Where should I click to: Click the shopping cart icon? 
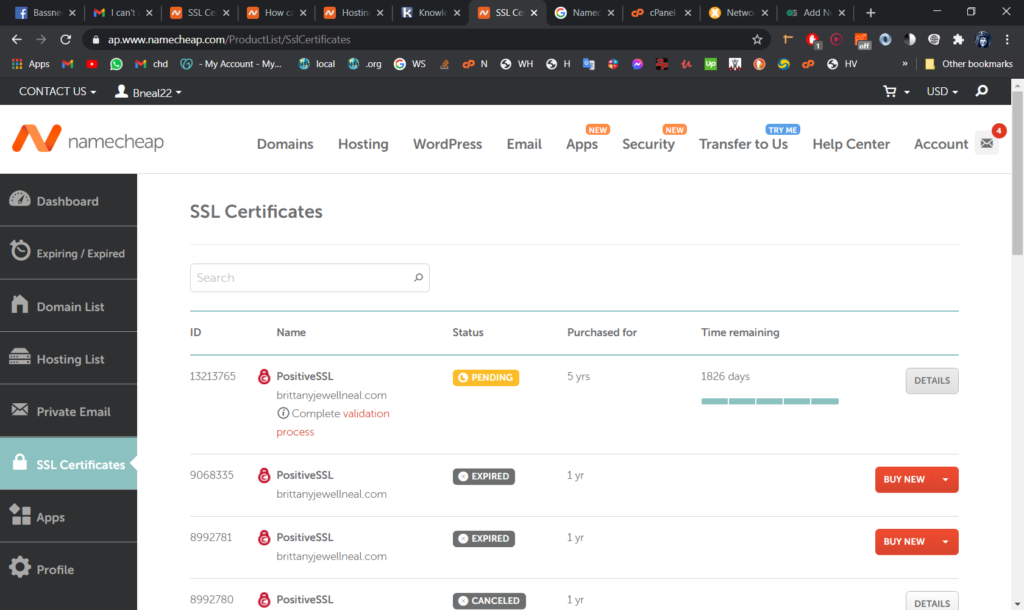coord(890,91)
